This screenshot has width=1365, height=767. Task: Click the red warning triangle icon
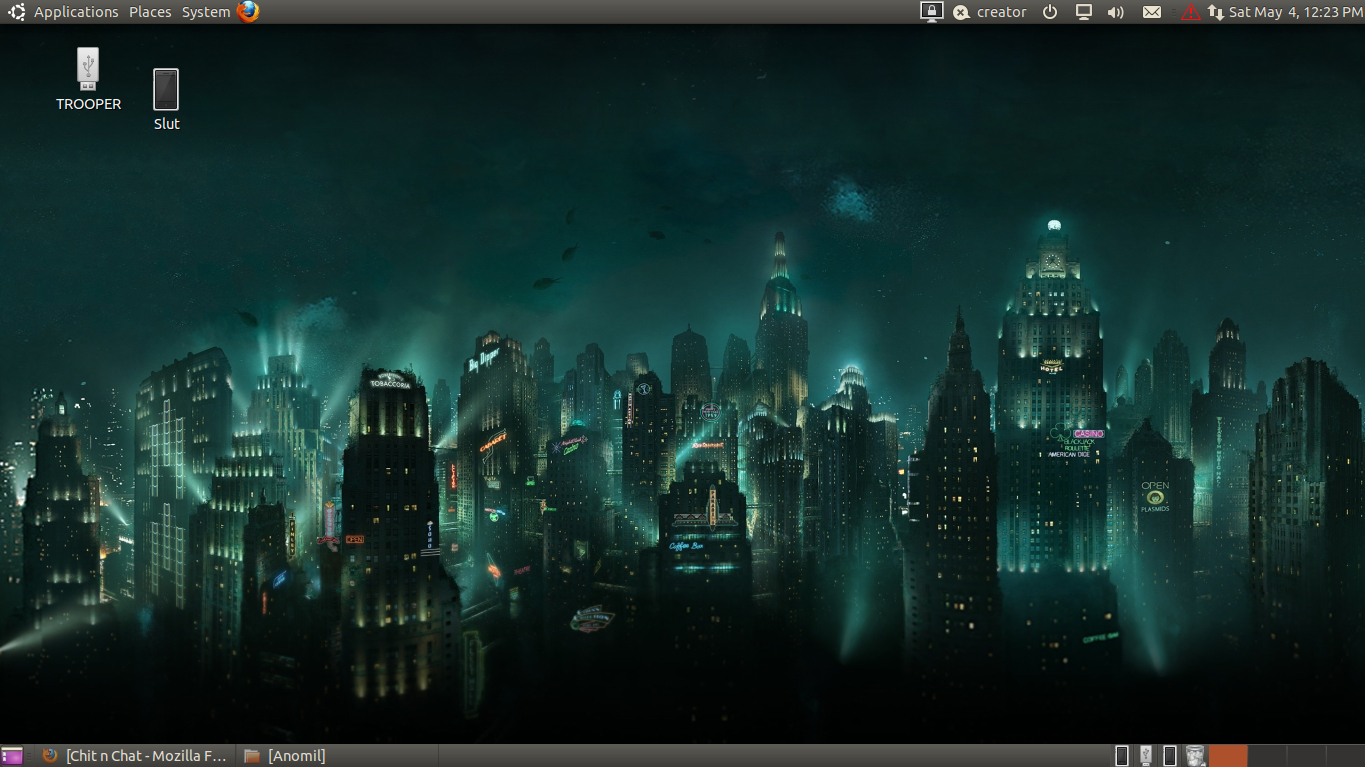(1190, 12)
